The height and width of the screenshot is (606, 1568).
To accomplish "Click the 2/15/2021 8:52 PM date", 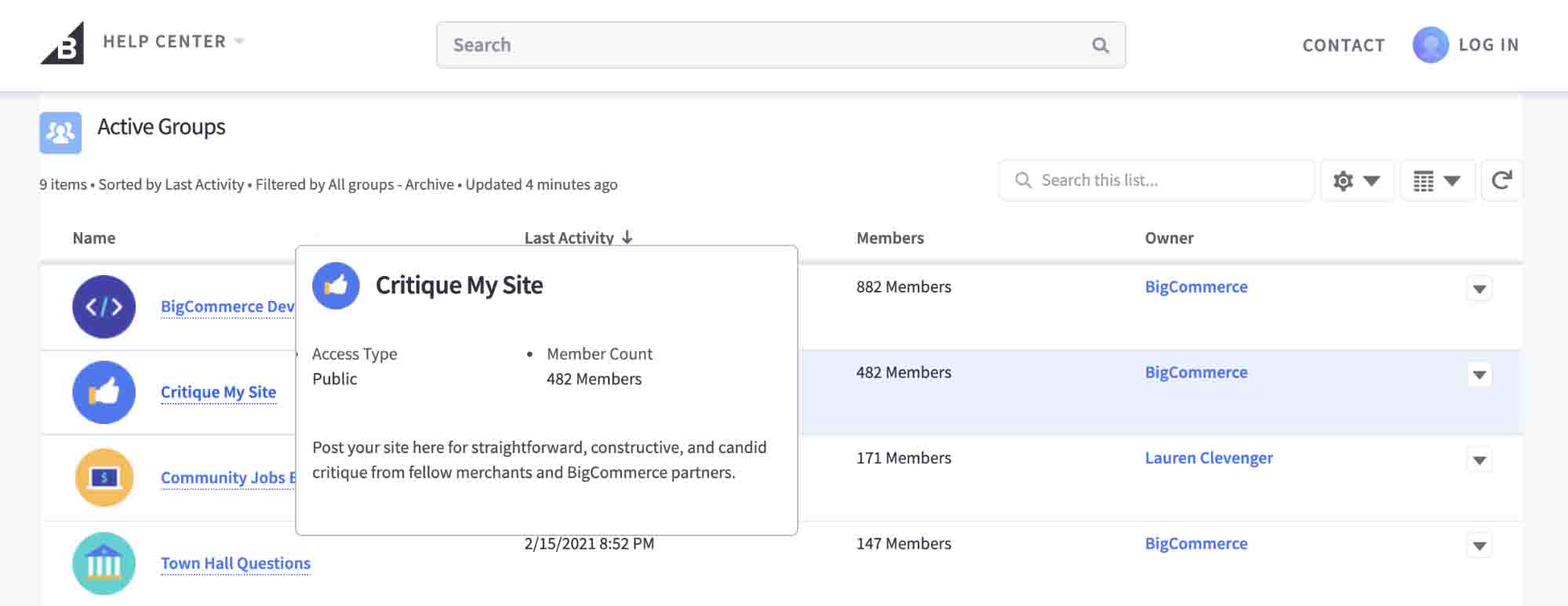I will pos(589,543).
